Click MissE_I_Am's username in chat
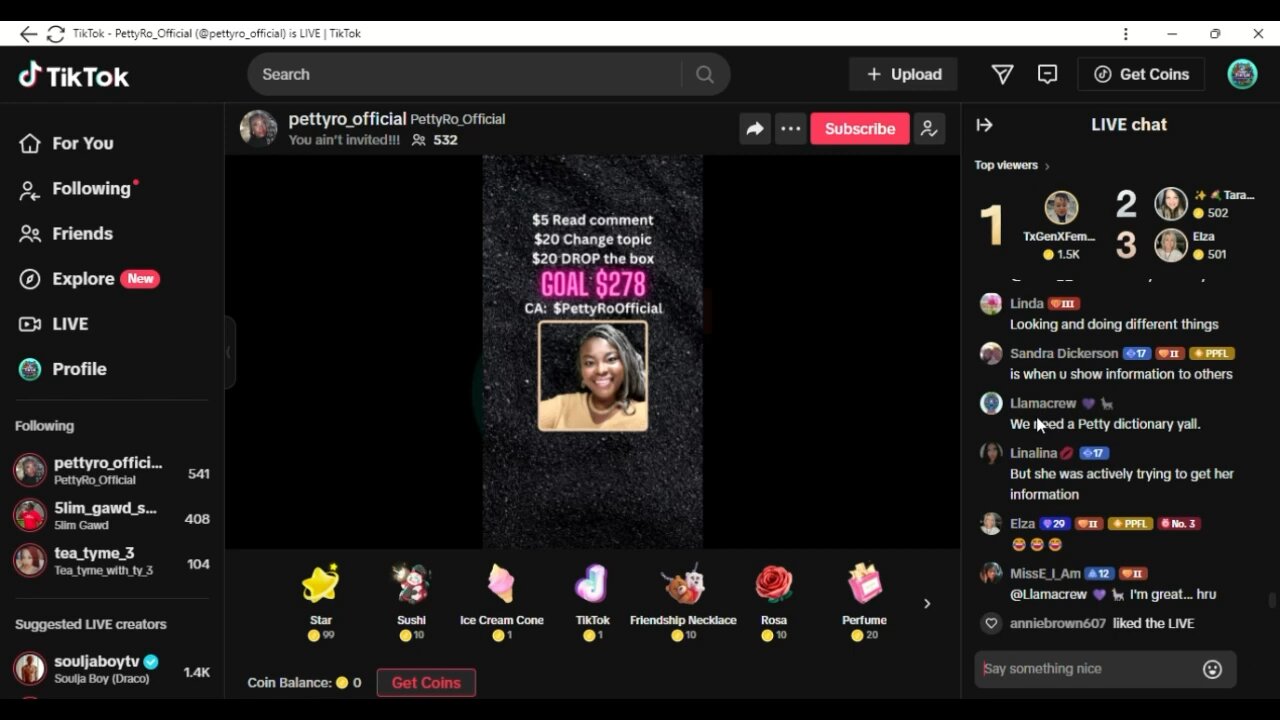1280x720 pixels. [1045, 574]
